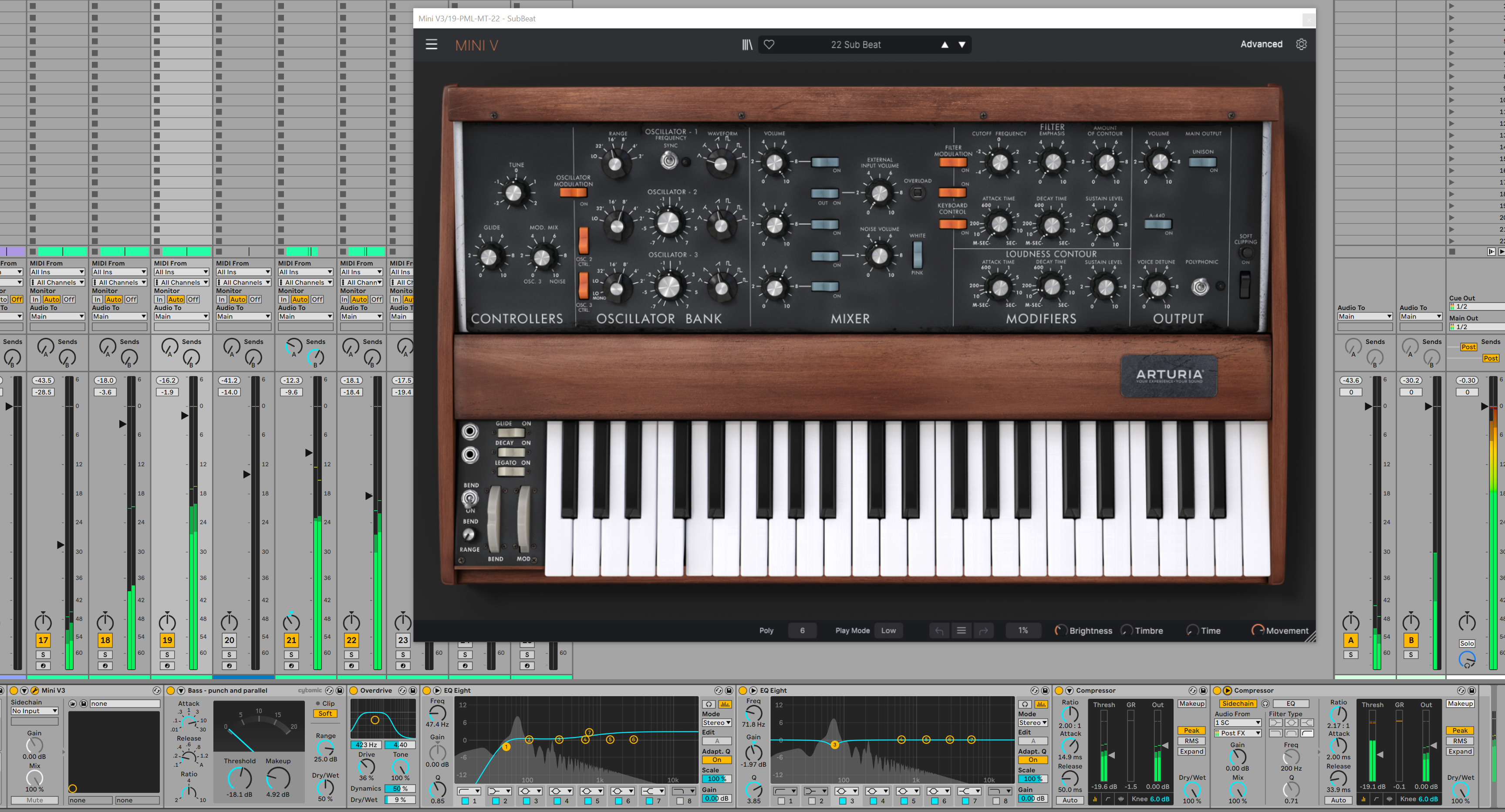Image resolution: width=1505 pixels, height=812 pixels.
Task: Click the Soft clip button
Action: [325, 713]
